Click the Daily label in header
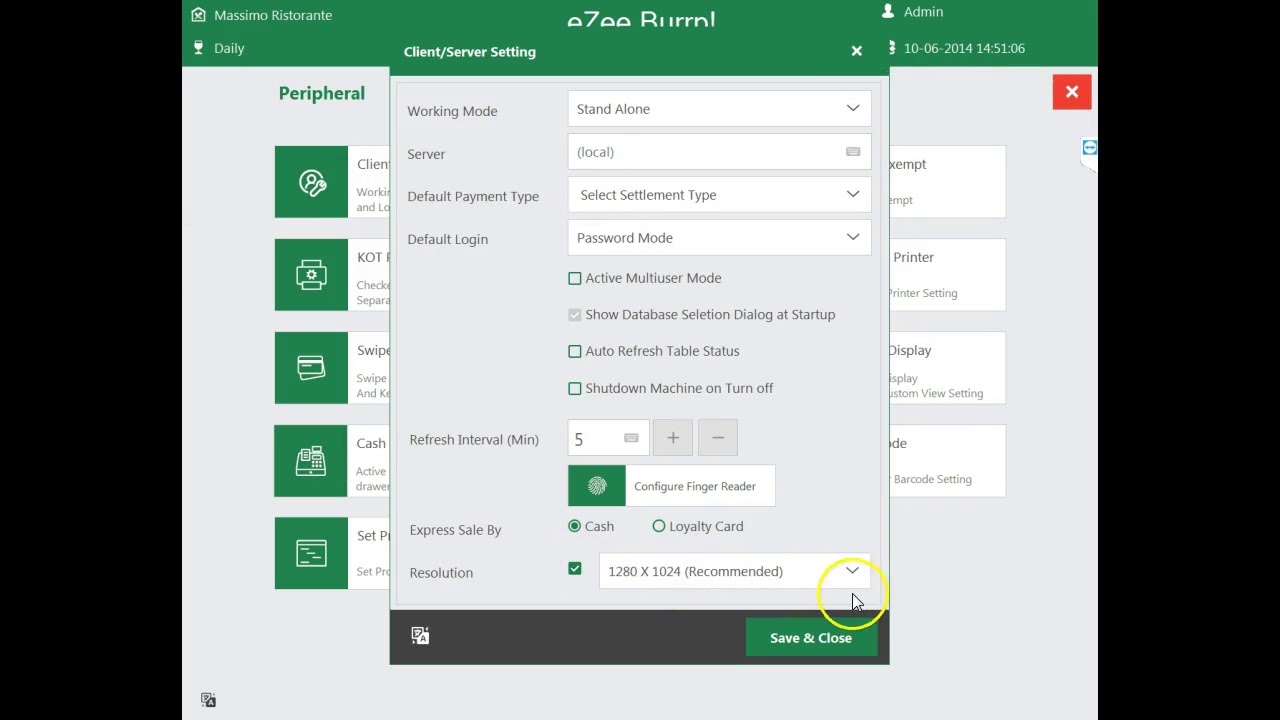 pyautogui.click(x=229, y=48)
